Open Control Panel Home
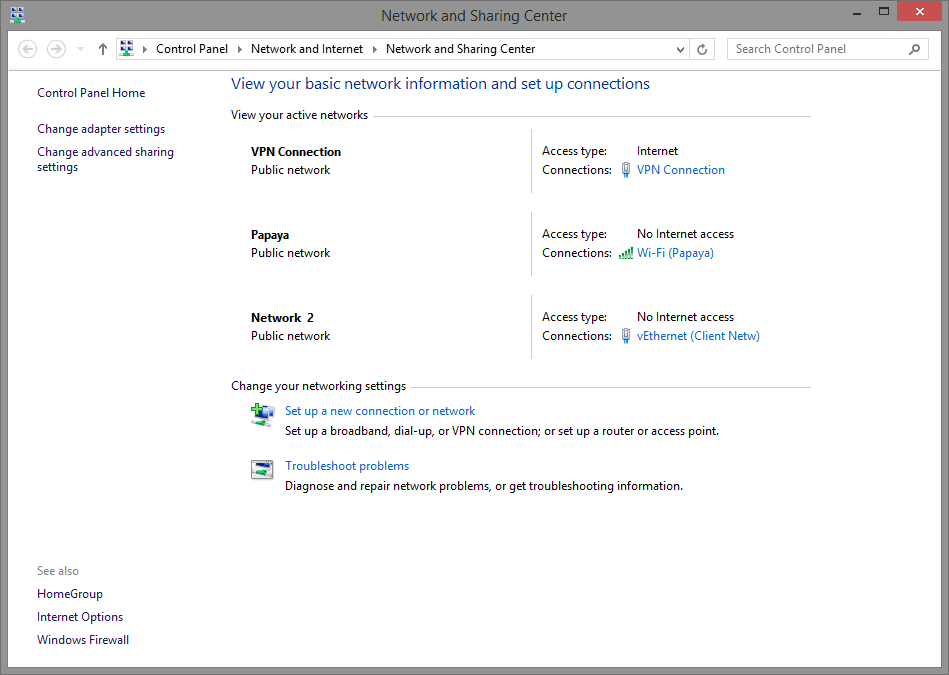 pos(91,93)
